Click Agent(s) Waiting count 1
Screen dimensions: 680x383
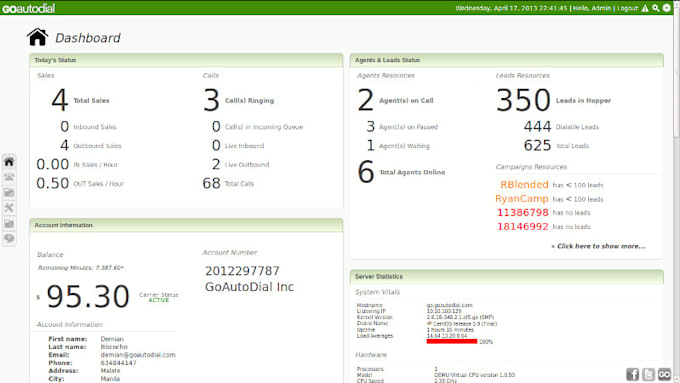coord(370,145)
